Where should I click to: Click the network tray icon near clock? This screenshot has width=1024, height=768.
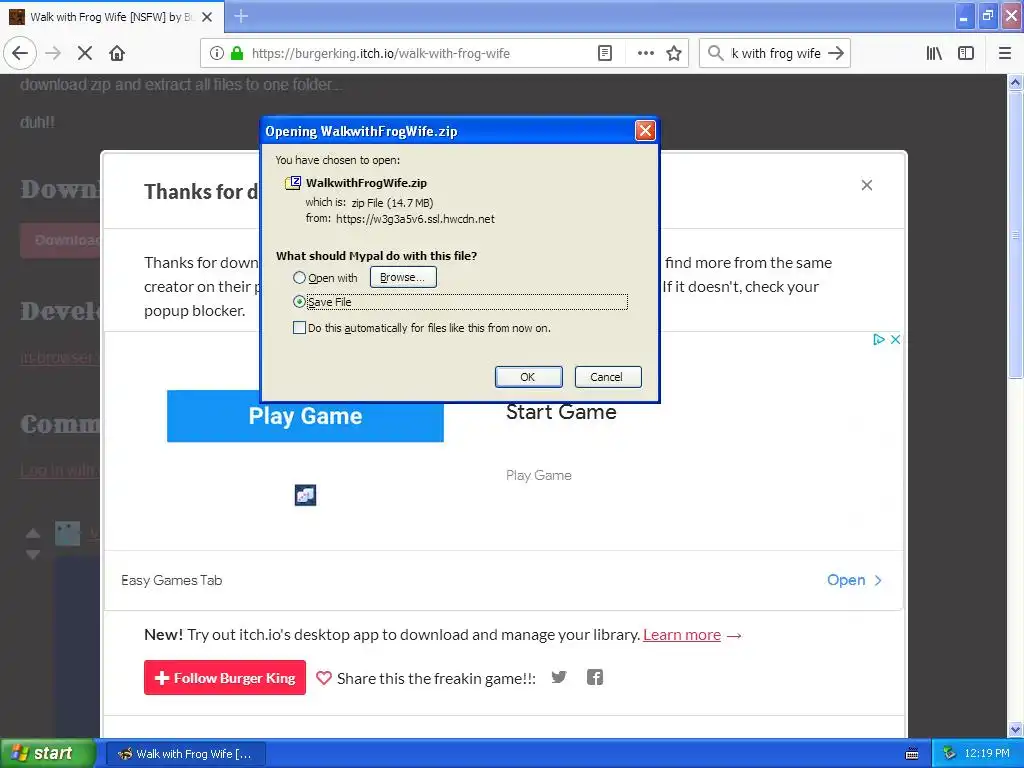click(949, 753)
